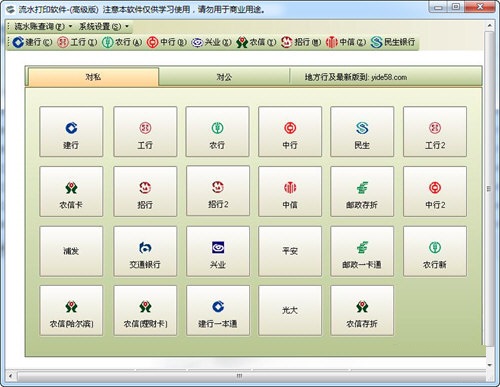Close the 流水打印软件 window
500x387 pixels.
click(x=480, y=7)
